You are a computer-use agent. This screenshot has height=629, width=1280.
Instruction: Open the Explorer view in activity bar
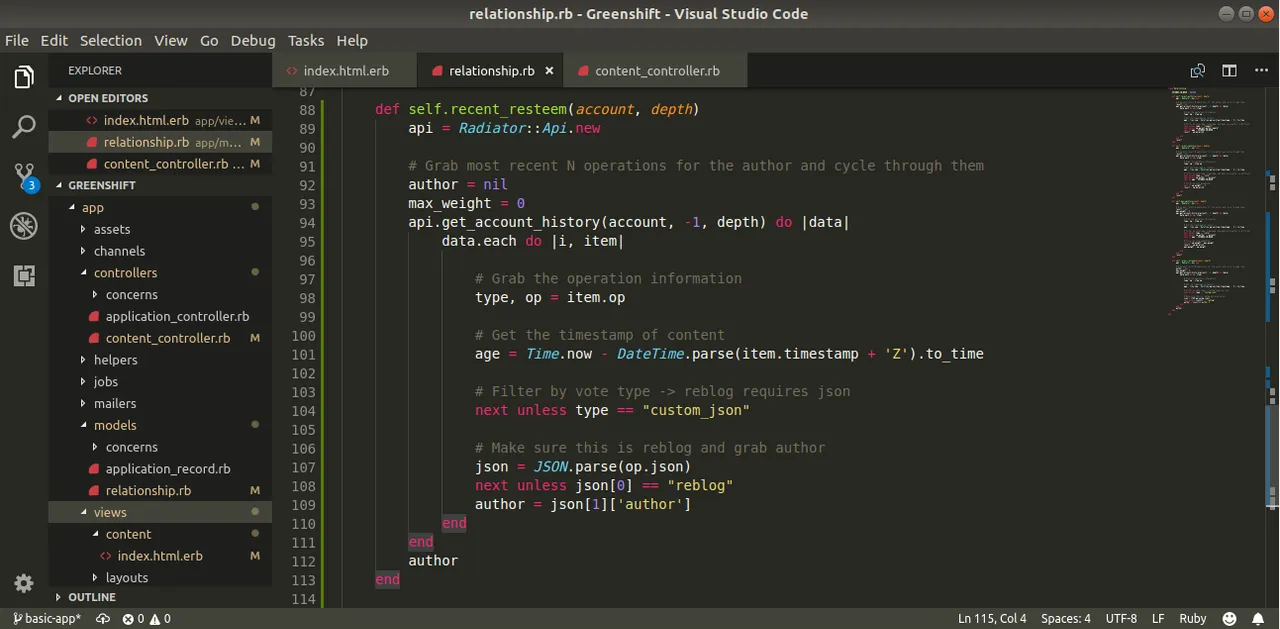(24, 77)
